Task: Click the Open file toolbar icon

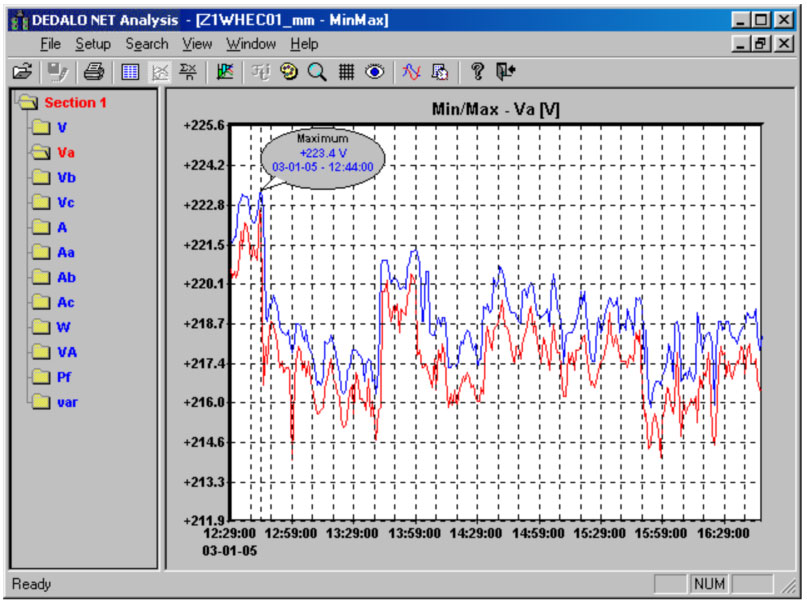Action: pyautogui.click(x=22, y=72)
